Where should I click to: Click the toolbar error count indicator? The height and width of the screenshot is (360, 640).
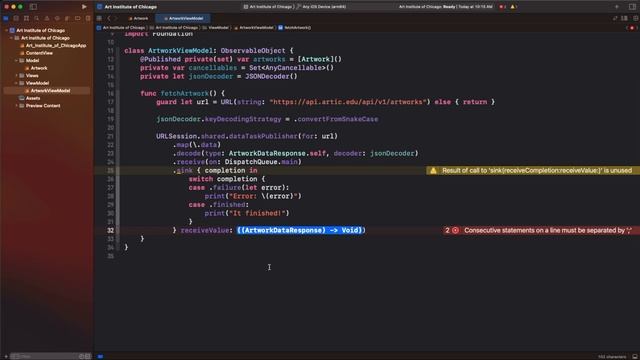[503, 7]
